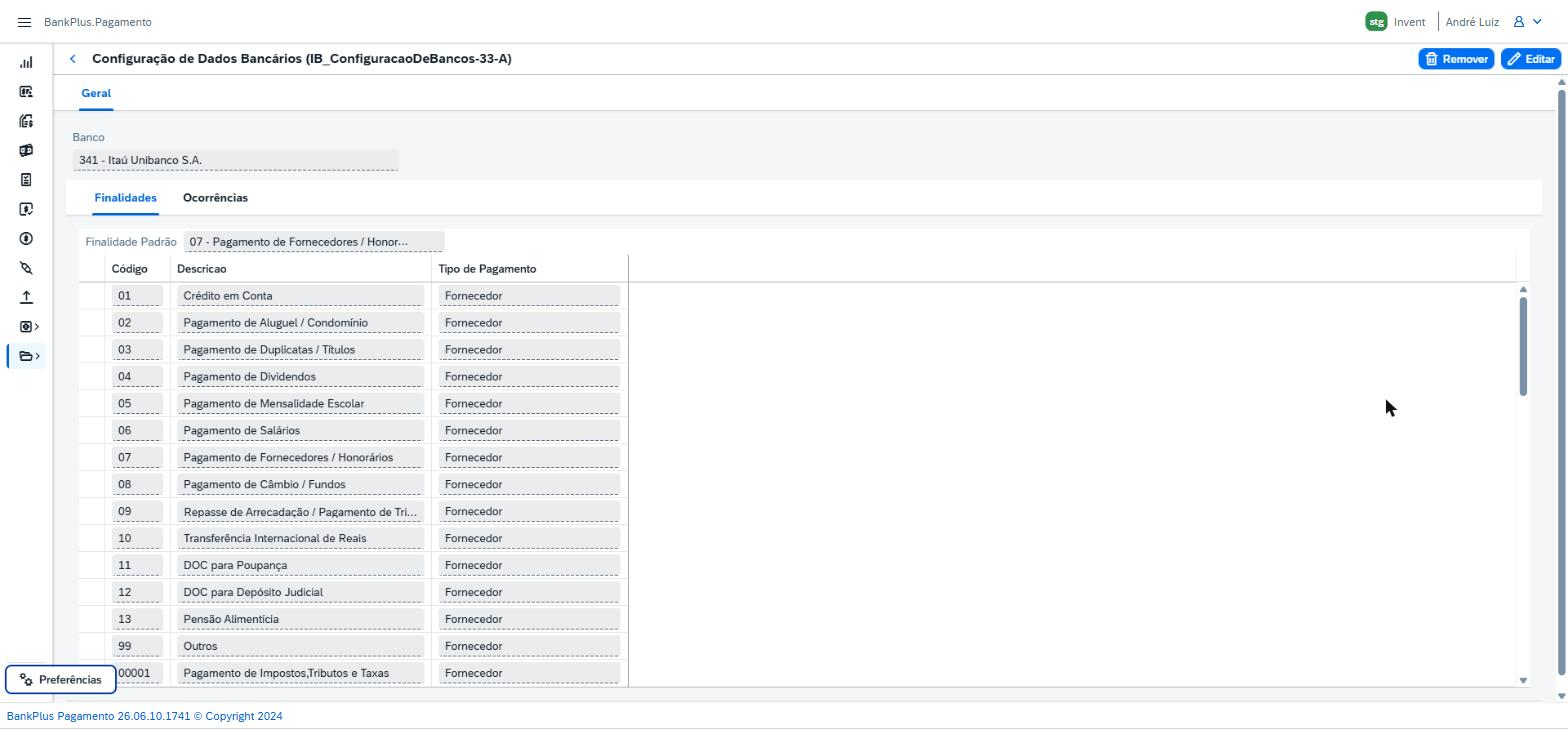The width and height of the screenshot is (1568, 729).
Task: Click the plug connector icon in sidebar
Action: point(26,268)
